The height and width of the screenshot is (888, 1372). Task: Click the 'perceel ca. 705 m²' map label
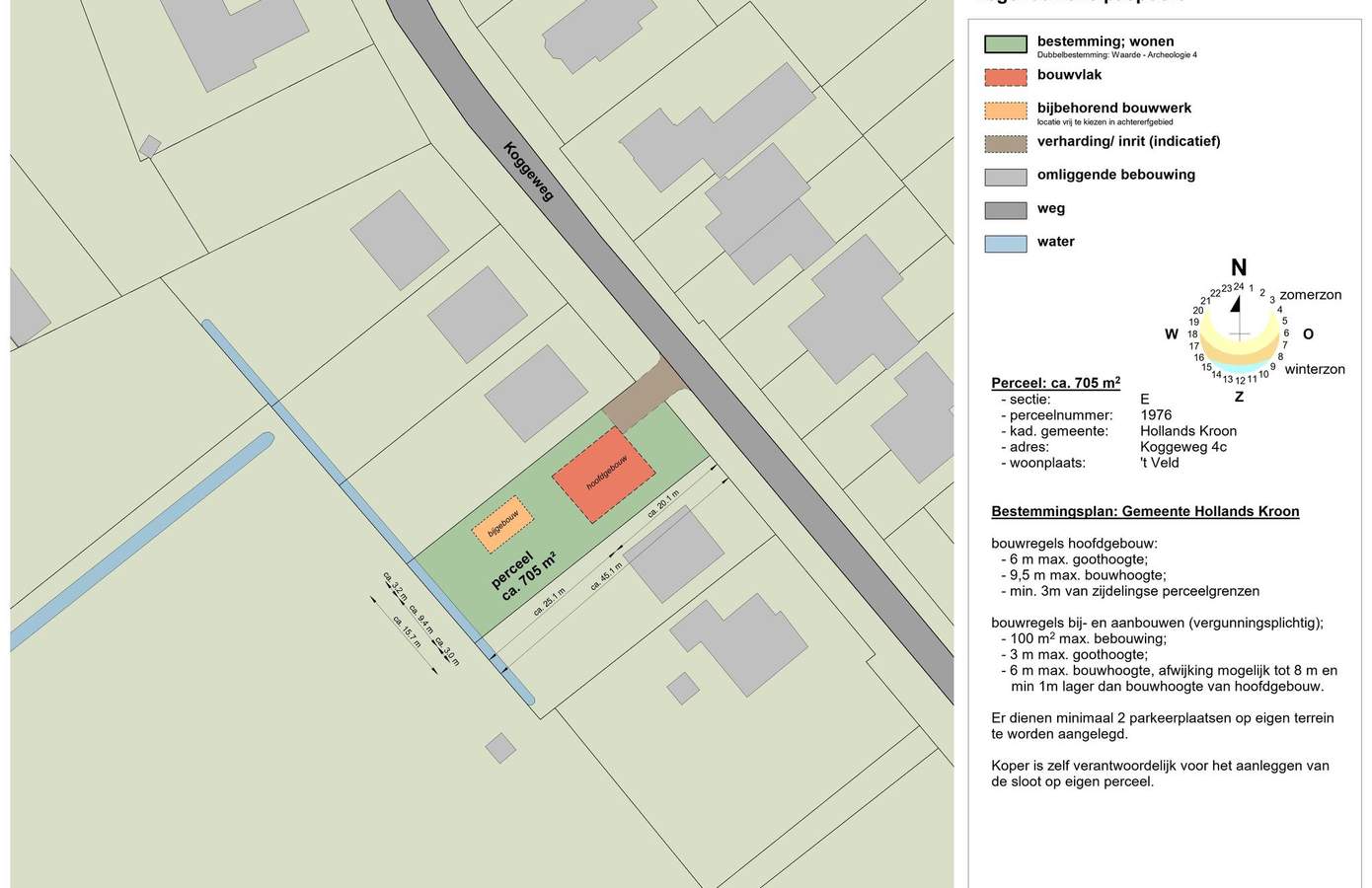(x=523, y=576)
